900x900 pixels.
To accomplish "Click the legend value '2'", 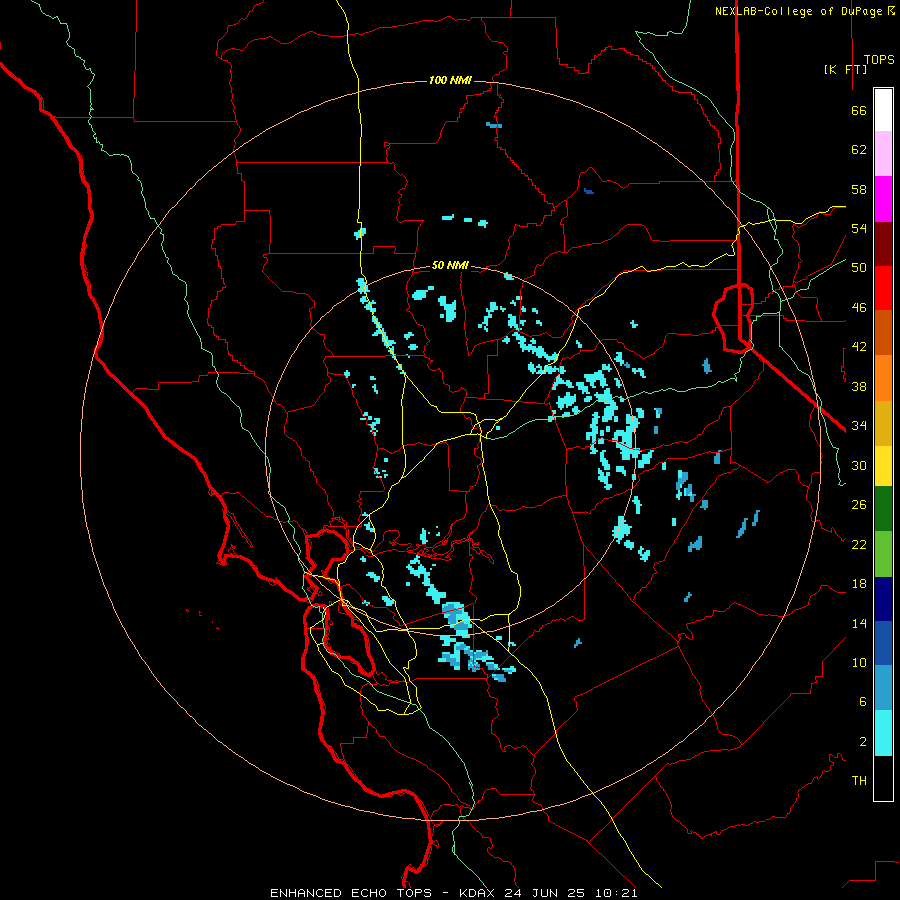I will pyautogui.click(x=863, y=741).
